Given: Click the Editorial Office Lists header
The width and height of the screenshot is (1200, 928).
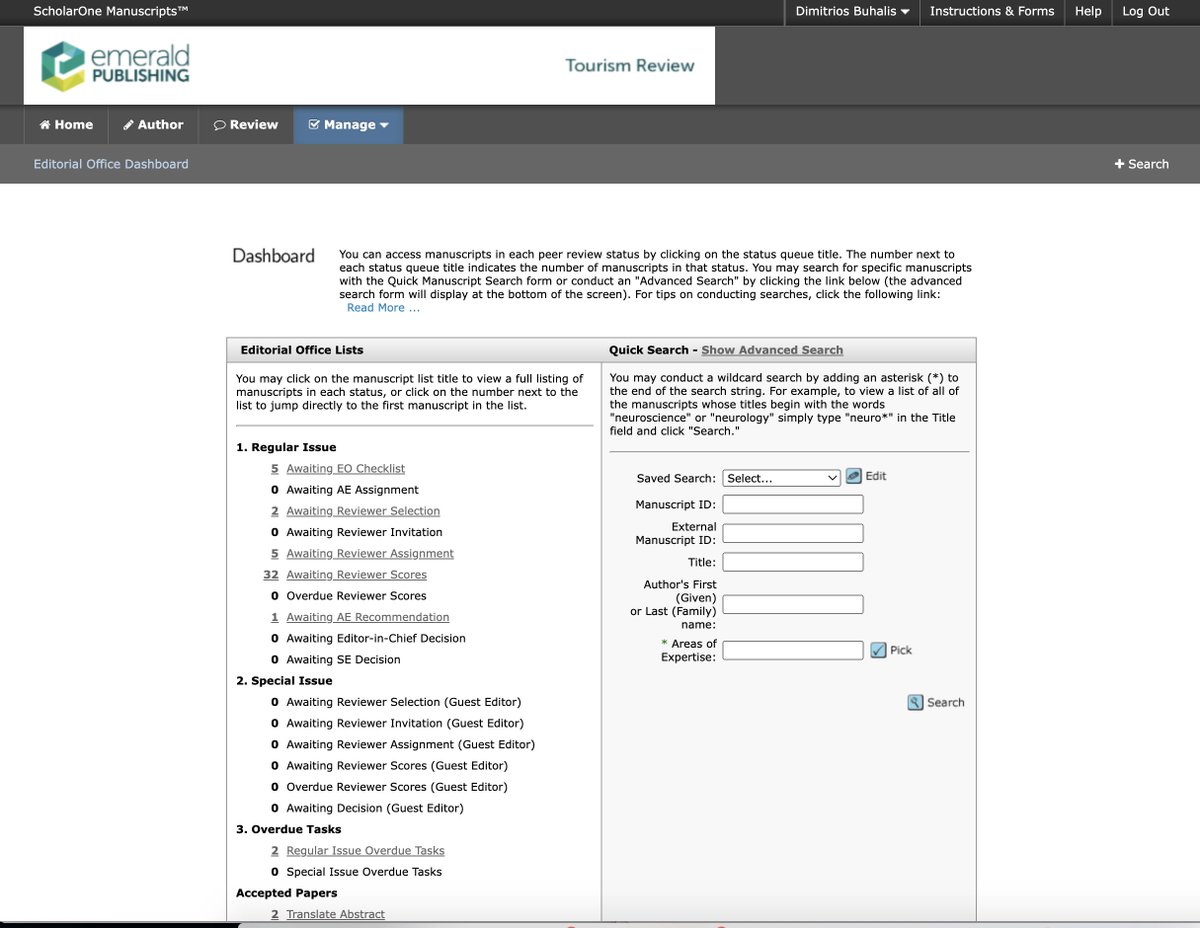Looking at the screenshot, I should pos(302,350).
